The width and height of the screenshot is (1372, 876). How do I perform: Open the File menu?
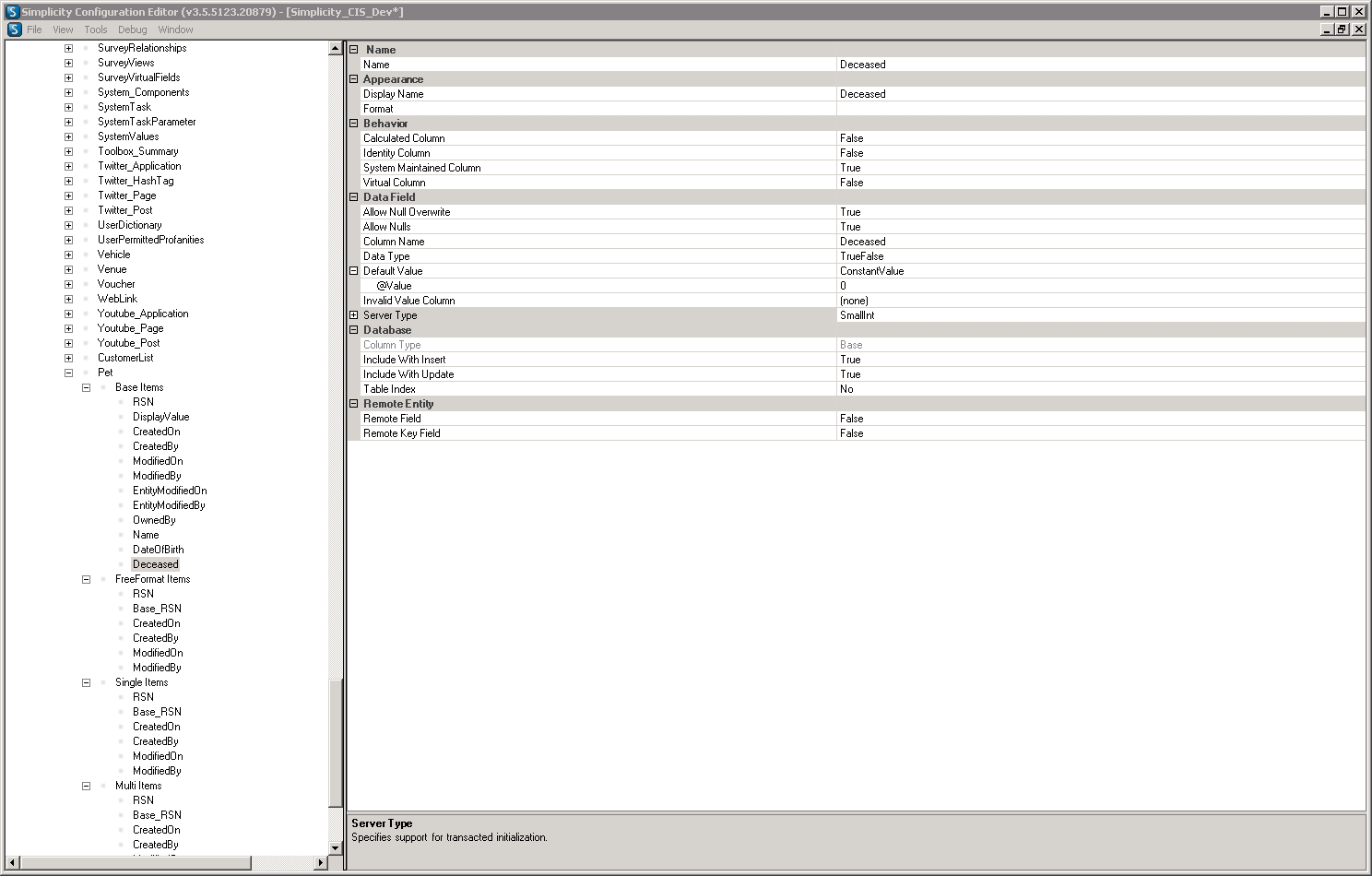(34, 30)
